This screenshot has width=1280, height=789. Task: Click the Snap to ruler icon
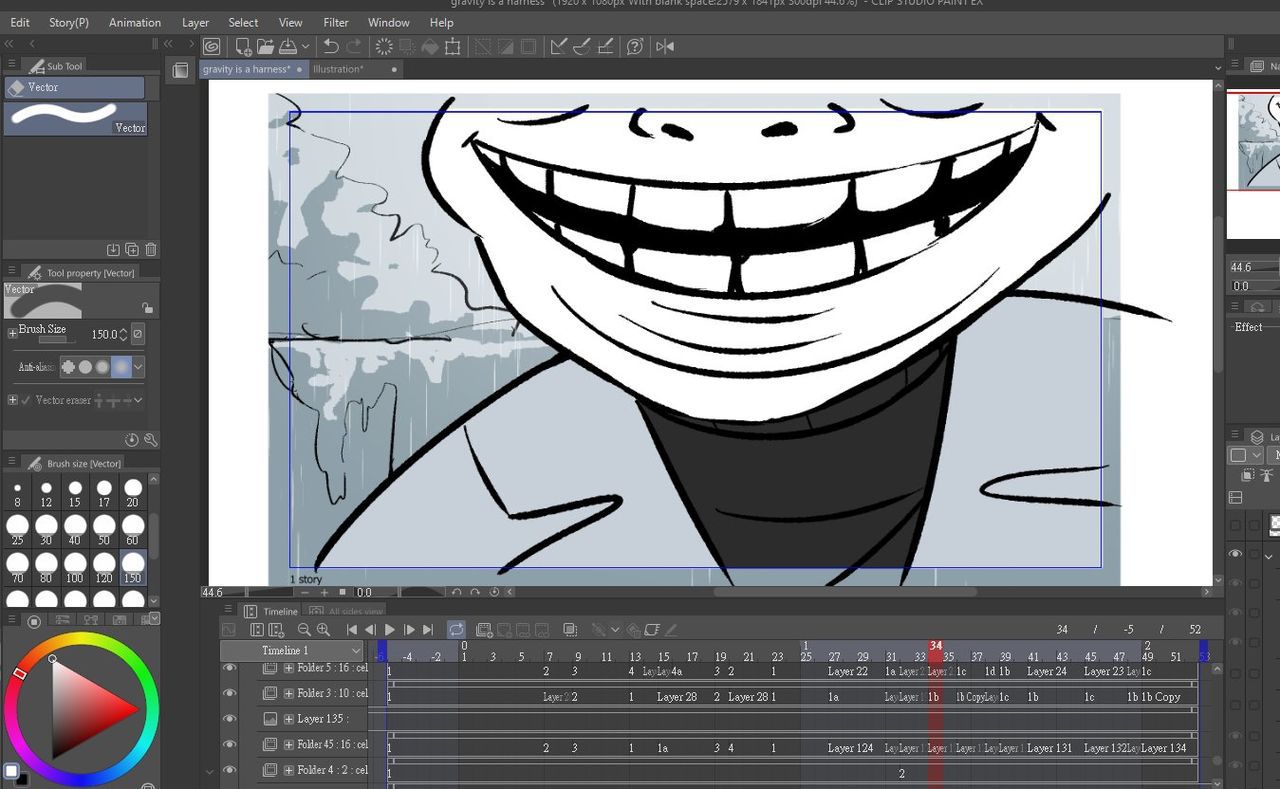[559, 46]
